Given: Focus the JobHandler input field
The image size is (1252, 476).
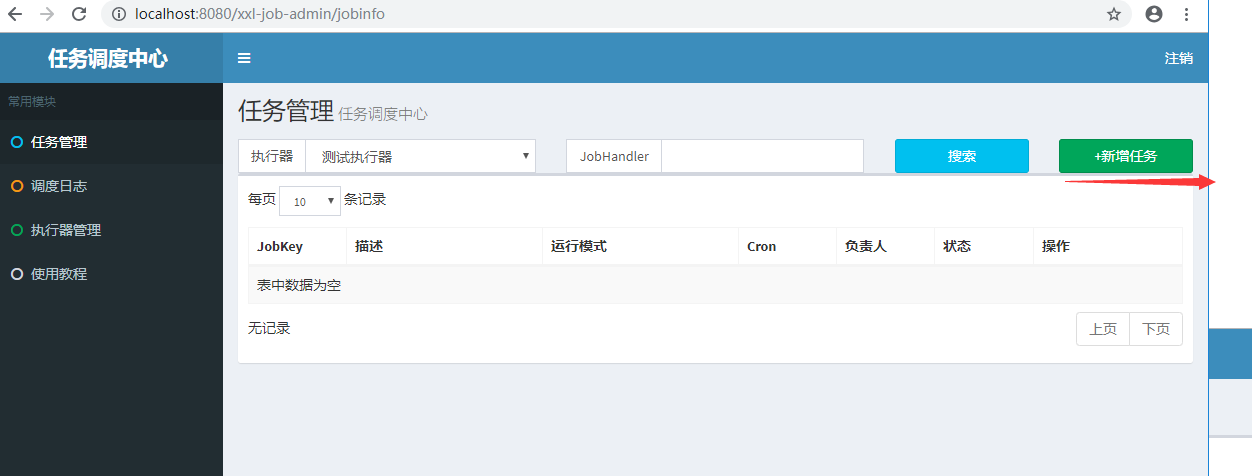Looking at the screenshot, I should 762,156.
